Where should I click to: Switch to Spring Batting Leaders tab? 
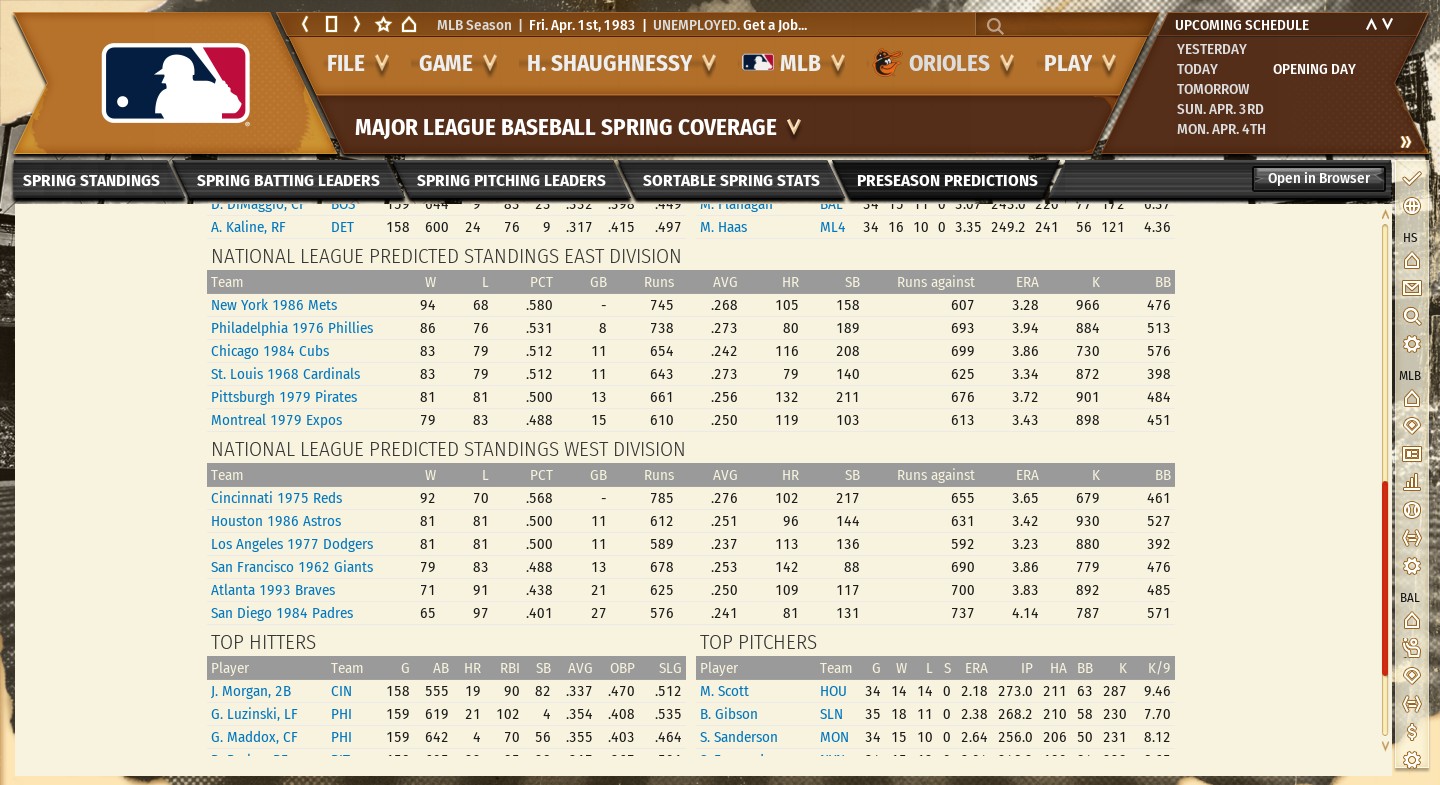(288, 181)
